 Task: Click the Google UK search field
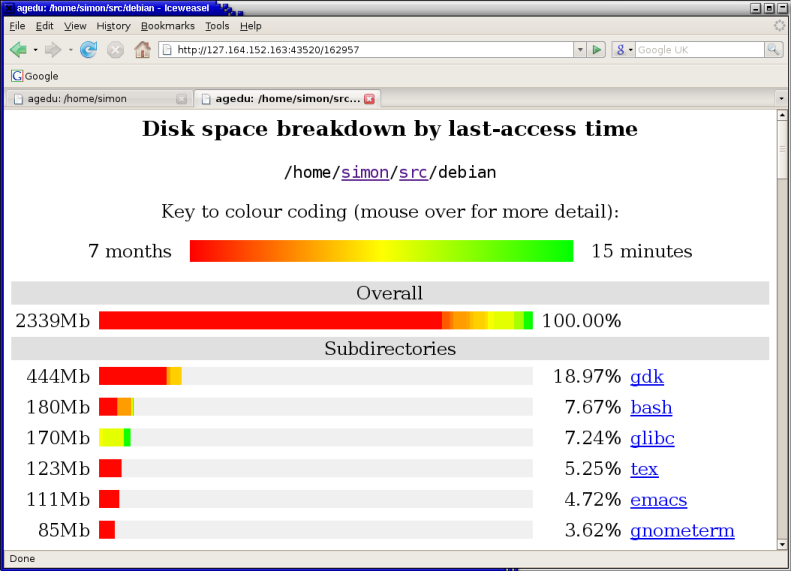click(700, 49)
